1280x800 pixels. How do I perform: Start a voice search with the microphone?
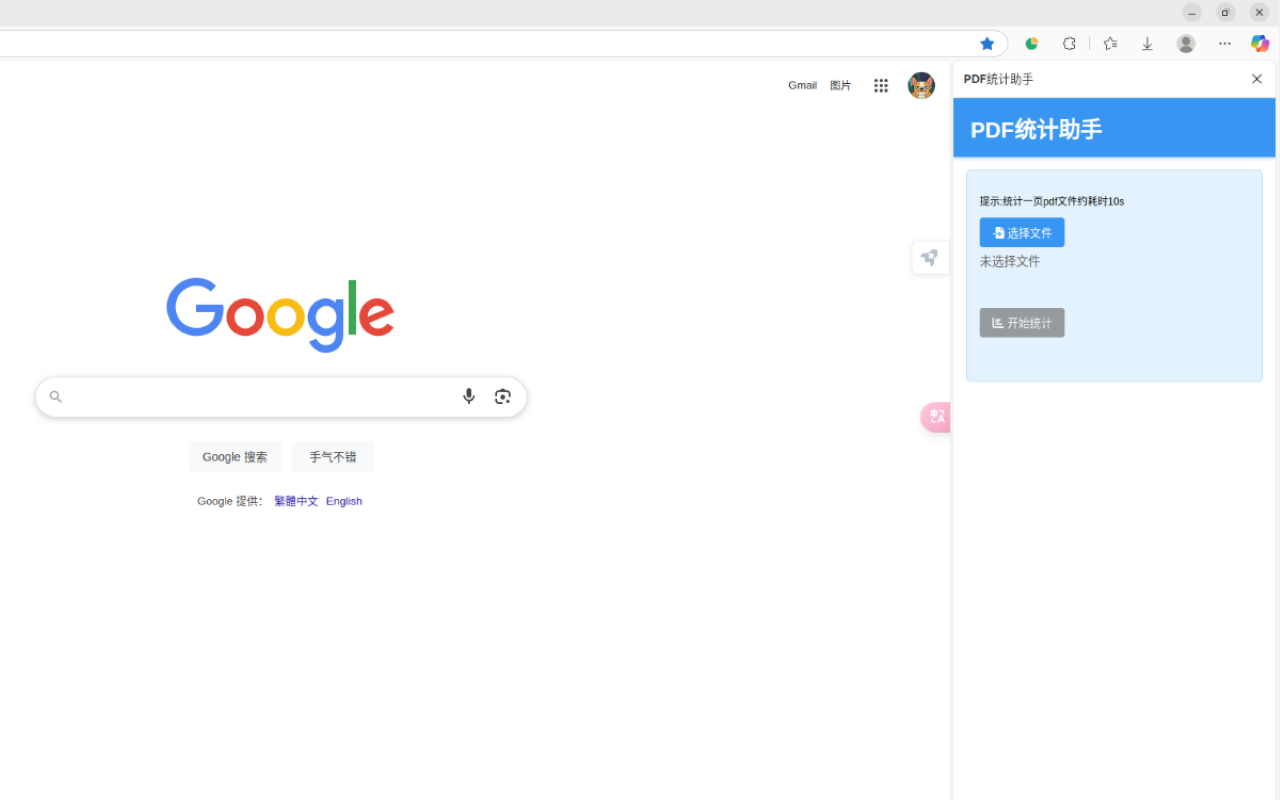pyautogui.click(x=469, y=397)
